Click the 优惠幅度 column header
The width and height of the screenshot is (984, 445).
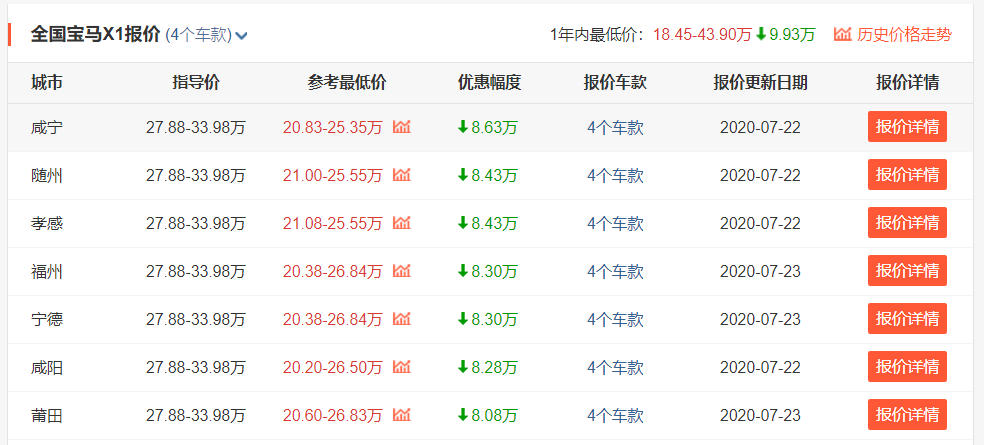click(x=489, y=83)
